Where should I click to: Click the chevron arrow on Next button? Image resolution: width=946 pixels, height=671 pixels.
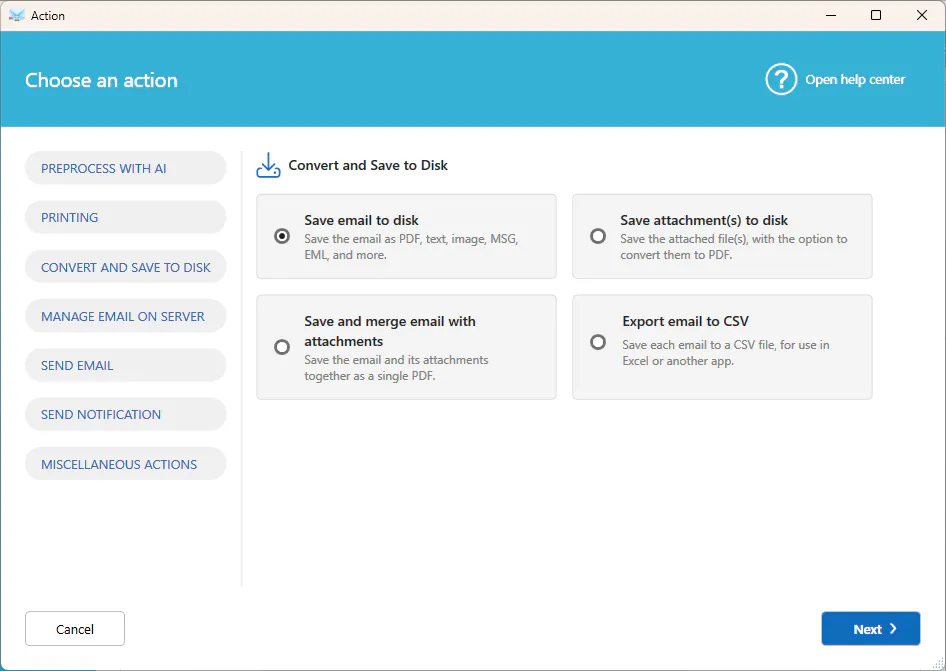click(x=894, y=629)
